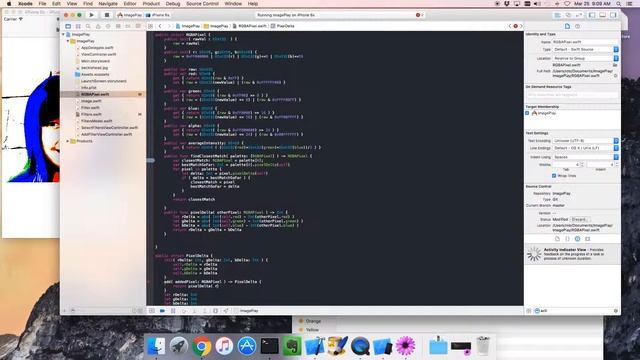The width and height of the screenshot is (640, 360).
Task: Click the library filter search field
Action: [576, 311]
